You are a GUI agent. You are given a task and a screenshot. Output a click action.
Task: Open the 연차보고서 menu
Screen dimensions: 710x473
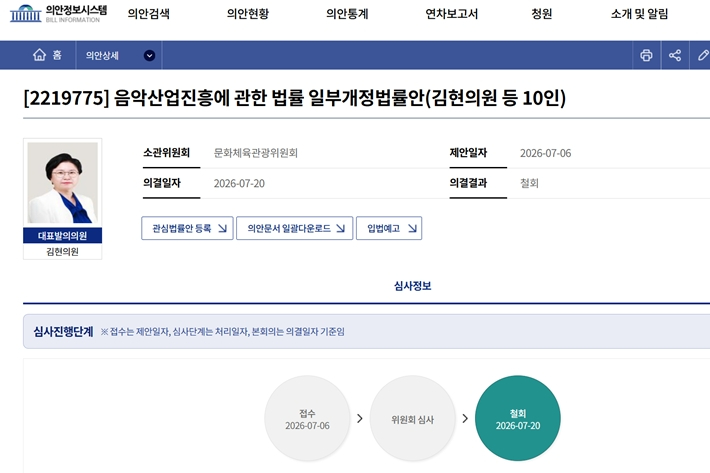pyautogui.click(x=451, y=14)
